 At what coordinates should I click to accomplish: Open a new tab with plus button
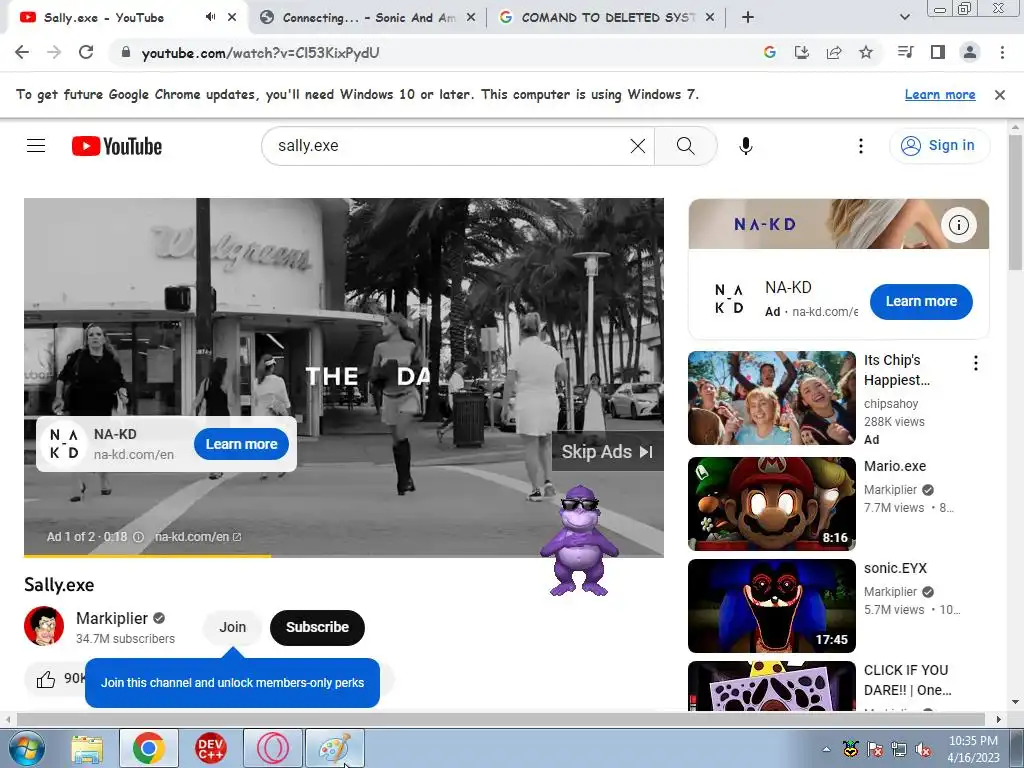pyautogui.click(x=748, y=18)
